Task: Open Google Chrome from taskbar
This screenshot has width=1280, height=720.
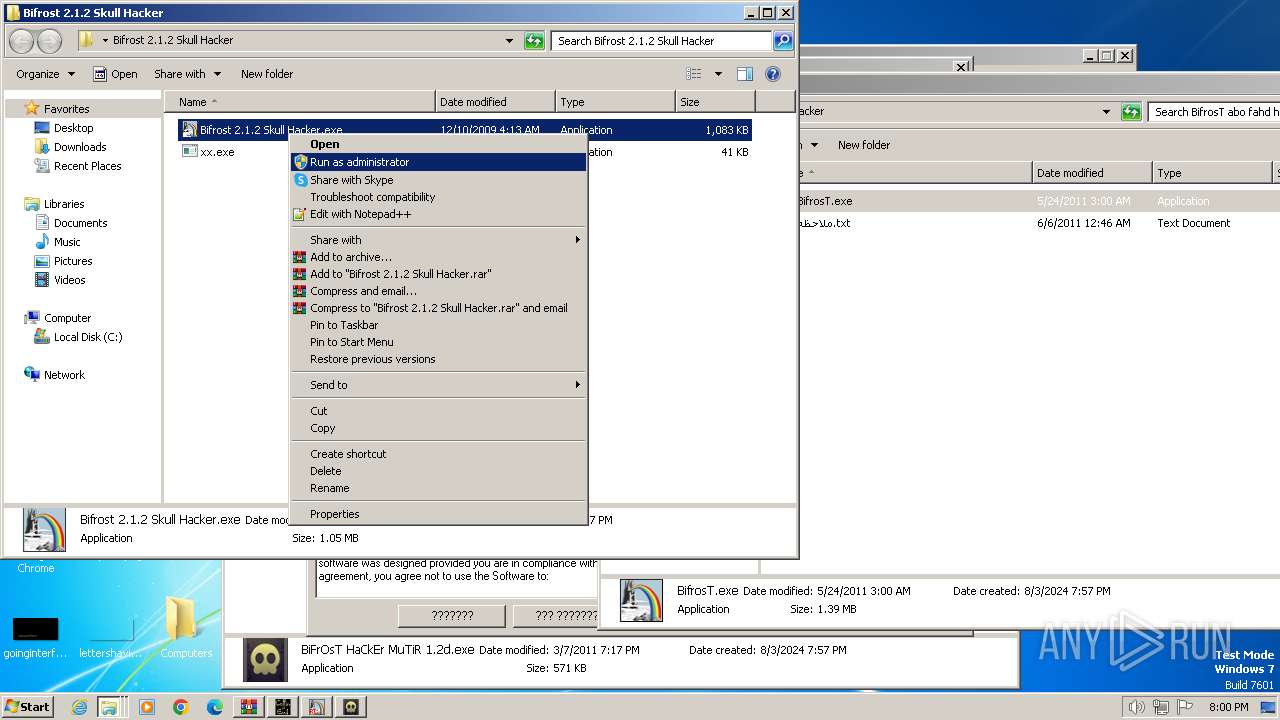Action: tap(180, 707)
